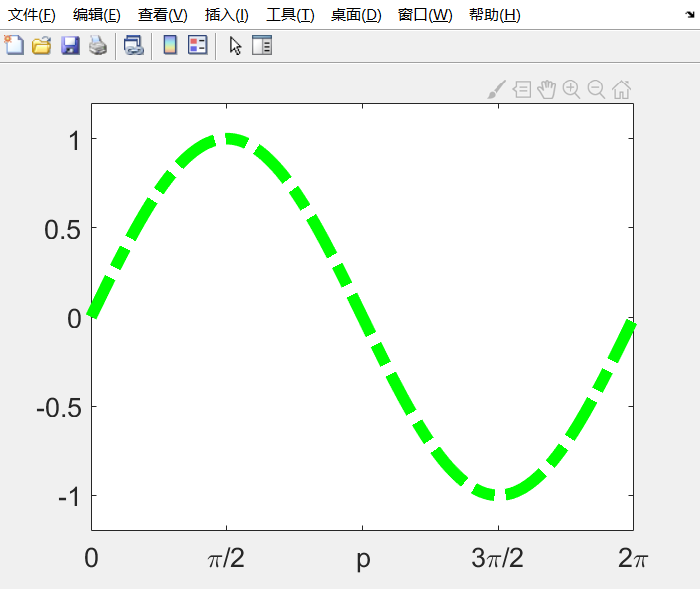Print the figure with the printer icon

[98, 46]
